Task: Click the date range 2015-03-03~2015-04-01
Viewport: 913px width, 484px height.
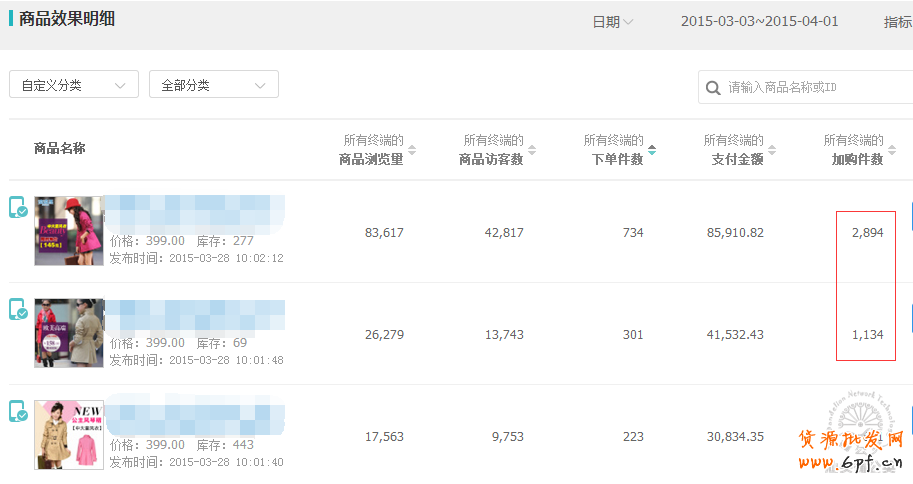Action: pyautogui.click(x=759, y=22)
